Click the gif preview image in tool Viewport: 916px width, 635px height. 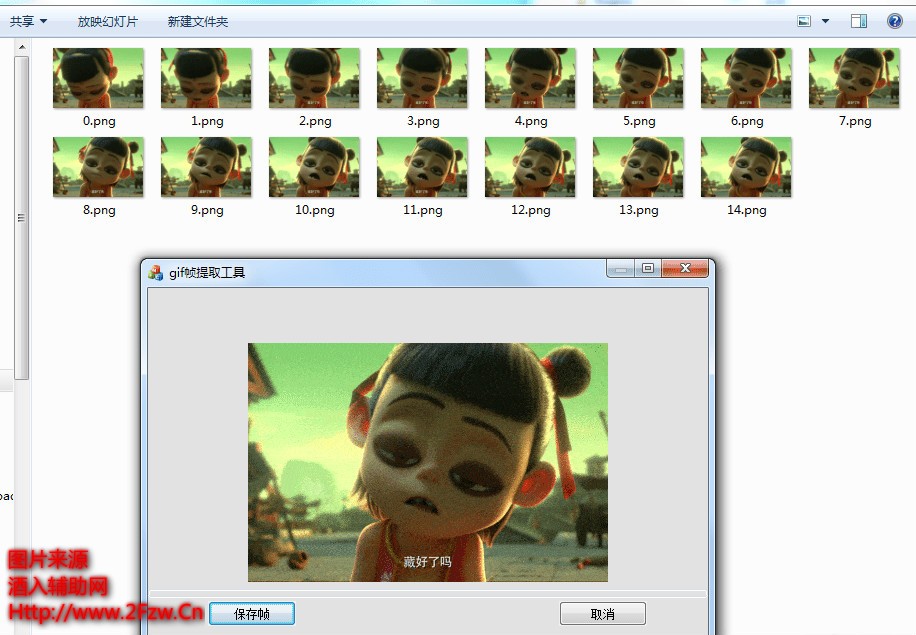[x=428, y=462]
